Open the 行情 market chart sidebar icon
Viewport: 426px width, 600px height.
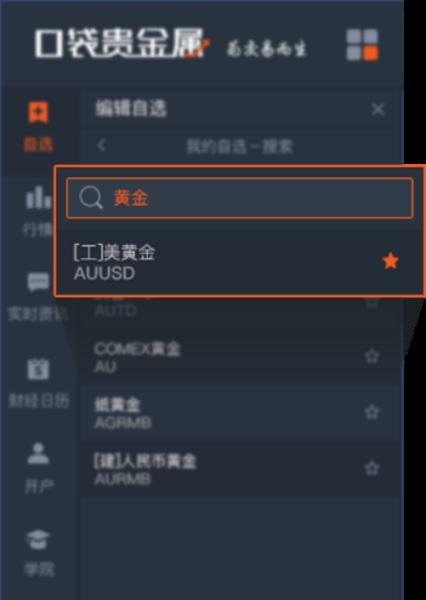point(38,197)
